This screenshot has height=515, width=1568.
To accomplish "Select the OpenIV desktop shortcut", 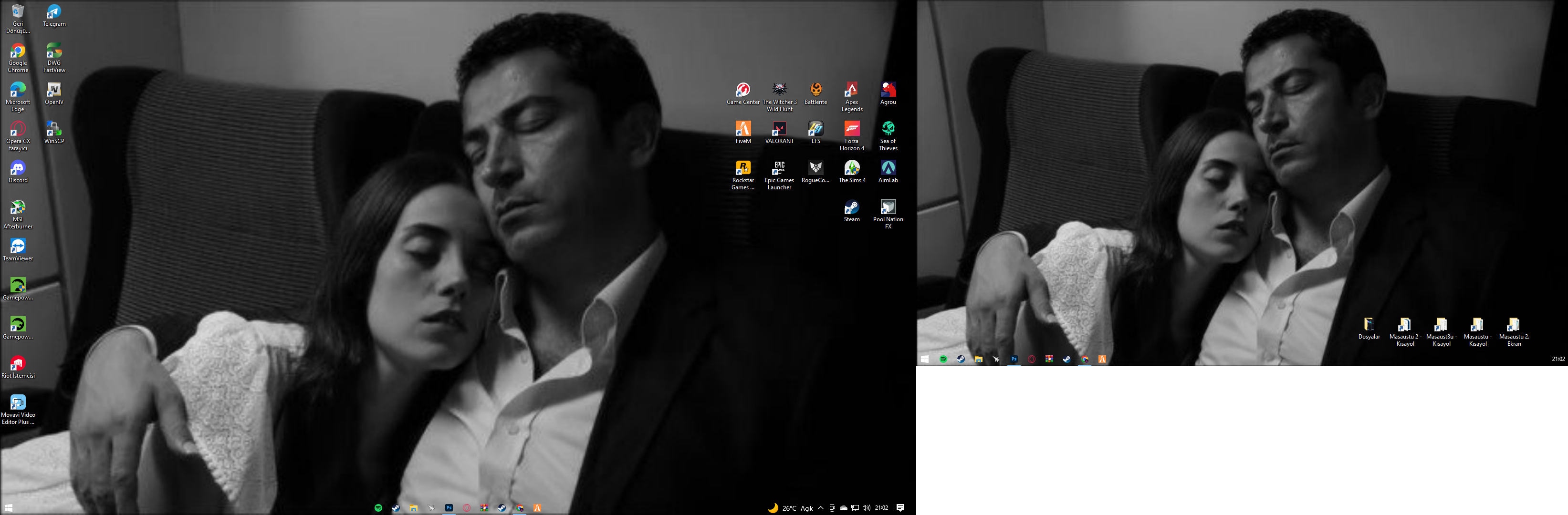I will pyautogui.click(x=54, y=93).
